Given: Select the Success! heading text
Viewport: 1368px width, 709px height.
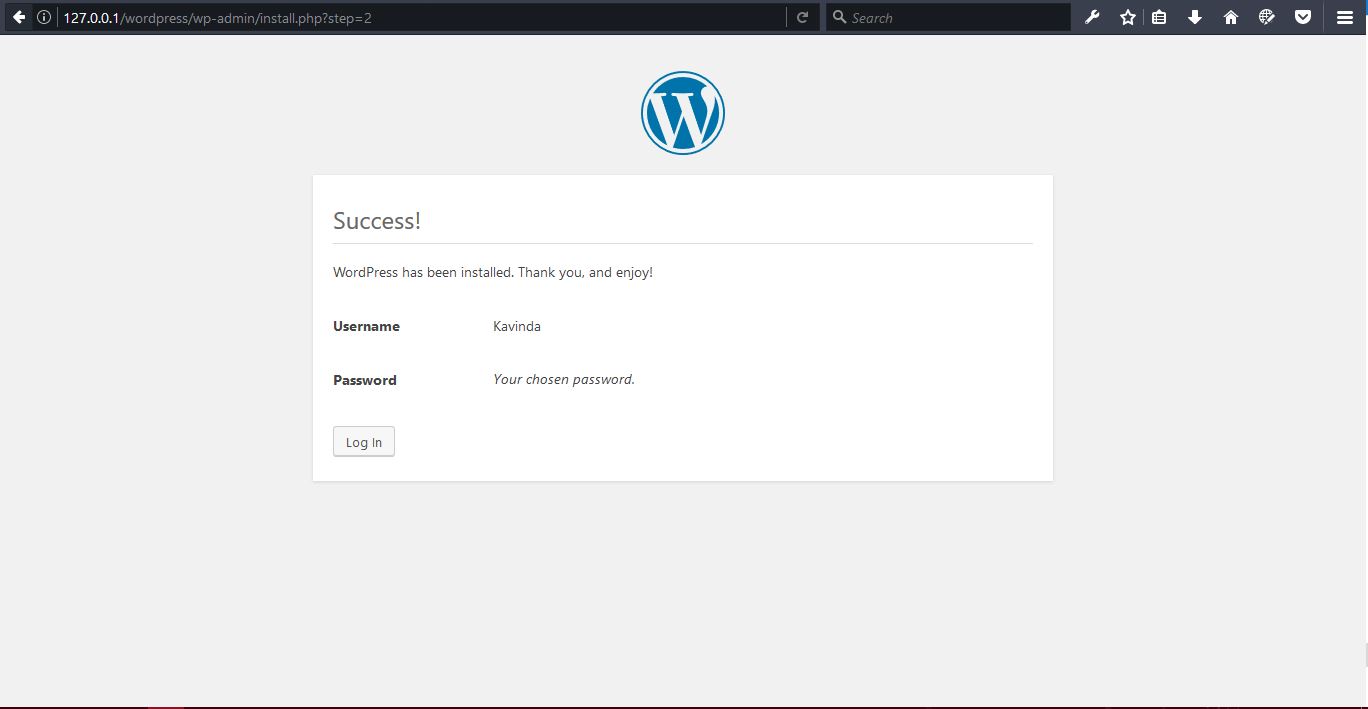Looking at the screenshot, I should [377, 221].
